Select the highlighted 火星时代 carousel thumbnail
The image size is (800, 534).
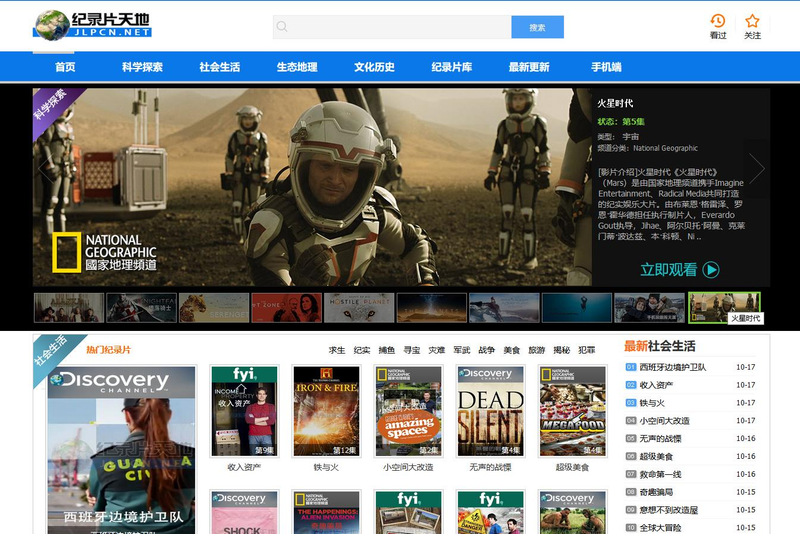coord(724,306)
